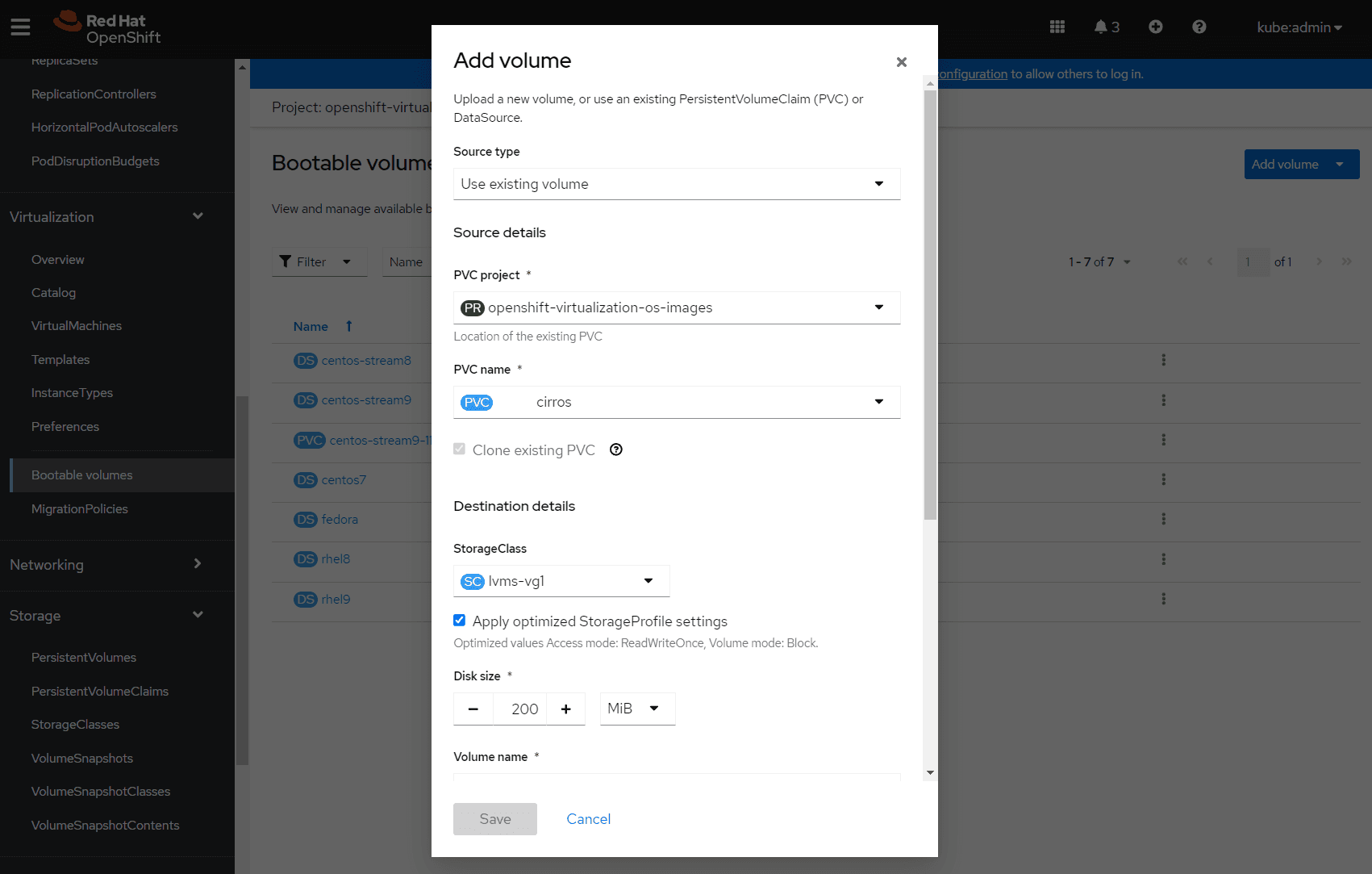Image resolution: width=1372 pixels, height=874 pixels.
Task: Click the plus (create) icon in top bar
Action: 1155,26
